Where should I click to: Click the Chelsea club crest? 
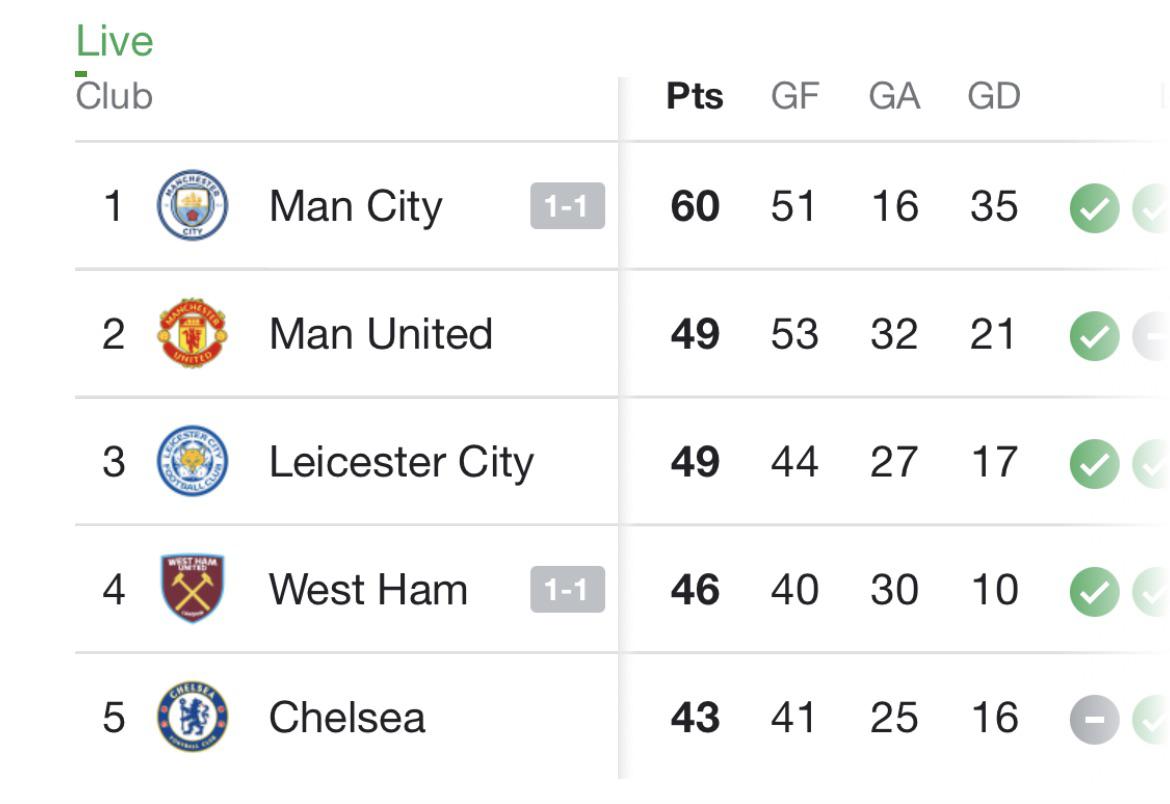190,718
